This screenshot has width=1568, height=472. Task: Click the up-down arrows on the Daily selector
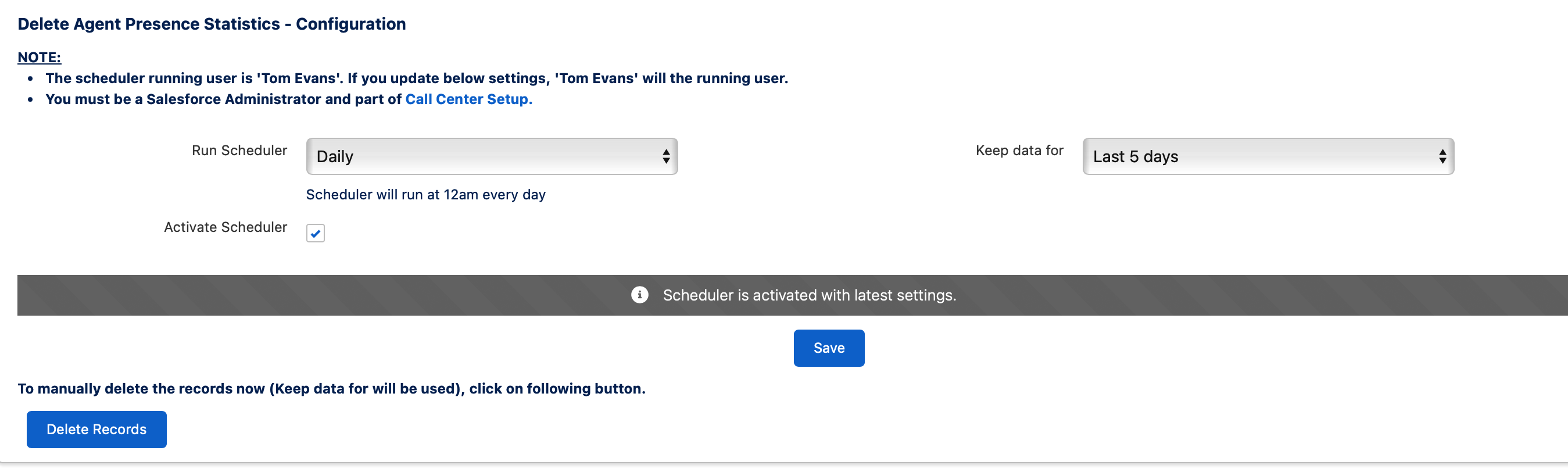click(666, 156)
